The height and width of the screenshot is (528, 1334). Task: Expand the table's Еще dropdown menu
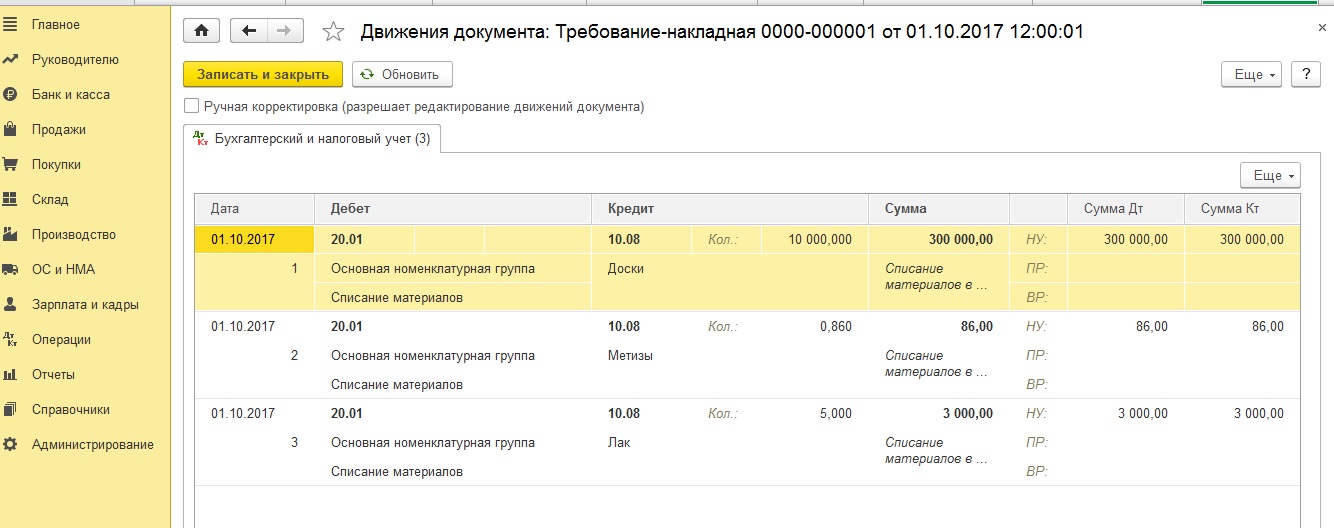[x=1269, y=175]
